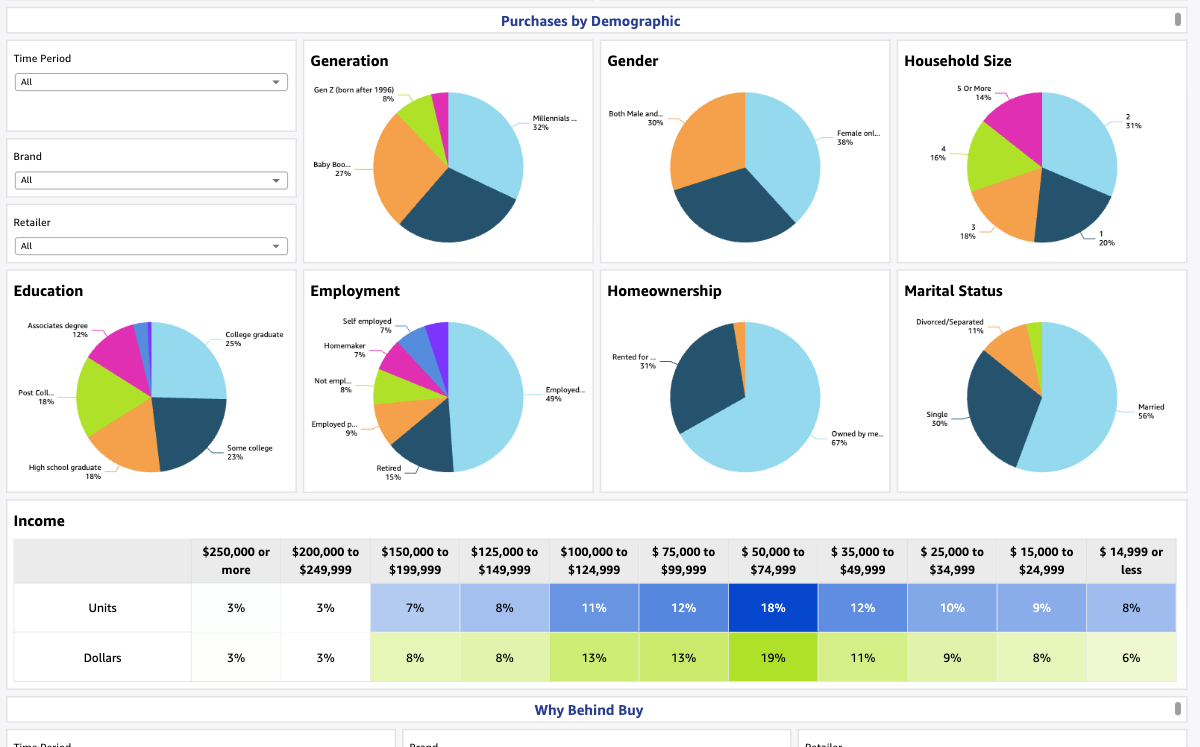Viewport: 1200px width, 747px height.
Task: Click the Purchases by Demographic section title
Action: coord(590,21)
